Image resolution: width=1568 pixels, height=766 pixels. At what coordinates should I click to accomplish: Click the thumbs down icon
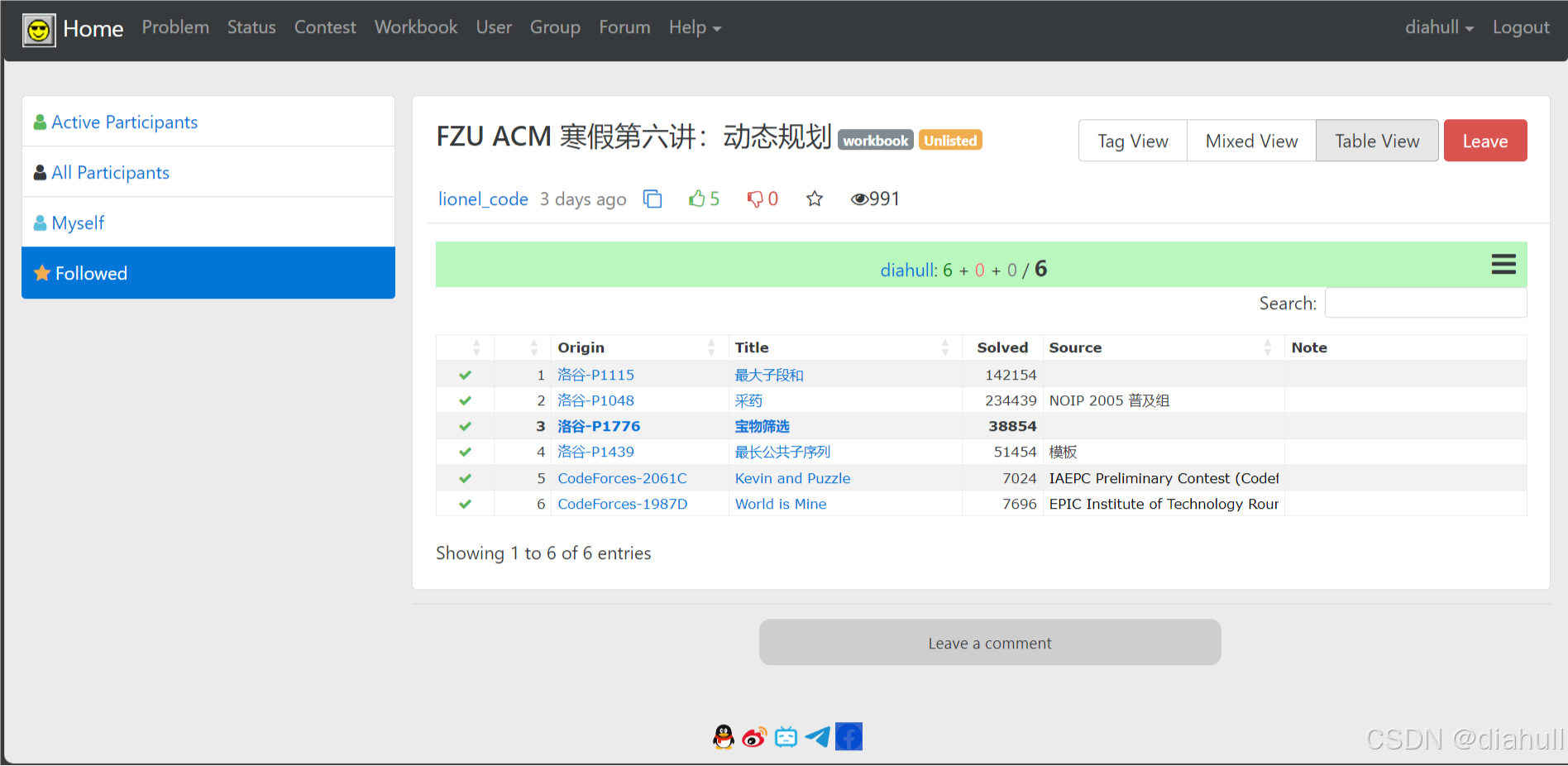point(755,199)
